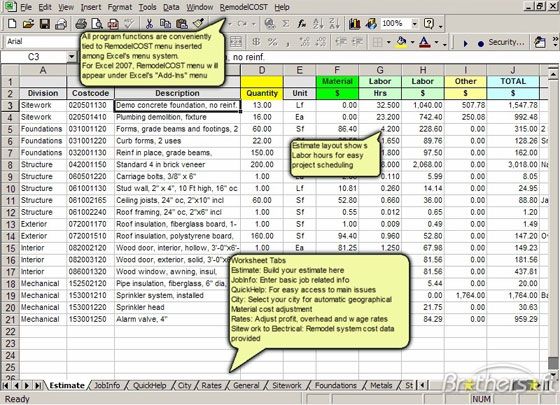Click the vertical scrollbar thumb
This screenshot has width=560, height=405.
[x=553, y=363]
